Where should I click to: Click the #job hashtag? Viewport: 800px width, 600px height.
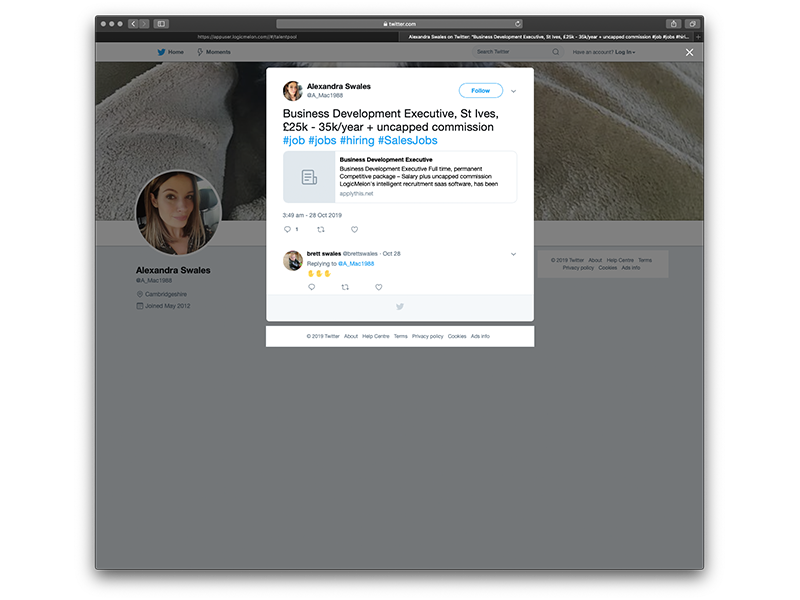[294, 140]
